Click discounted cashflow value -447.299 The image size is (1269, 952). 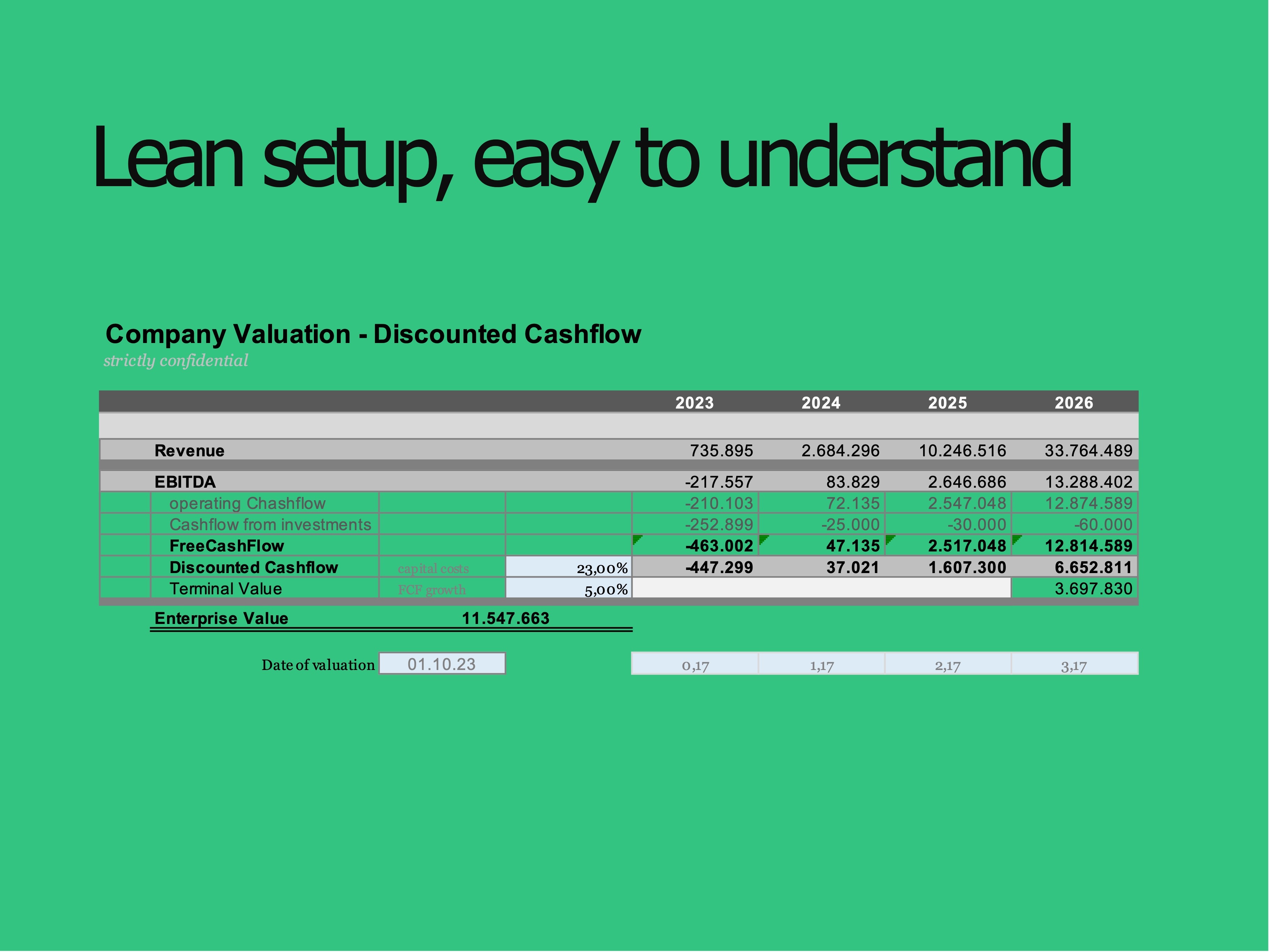pyautogui.click(x=719, y=568)
